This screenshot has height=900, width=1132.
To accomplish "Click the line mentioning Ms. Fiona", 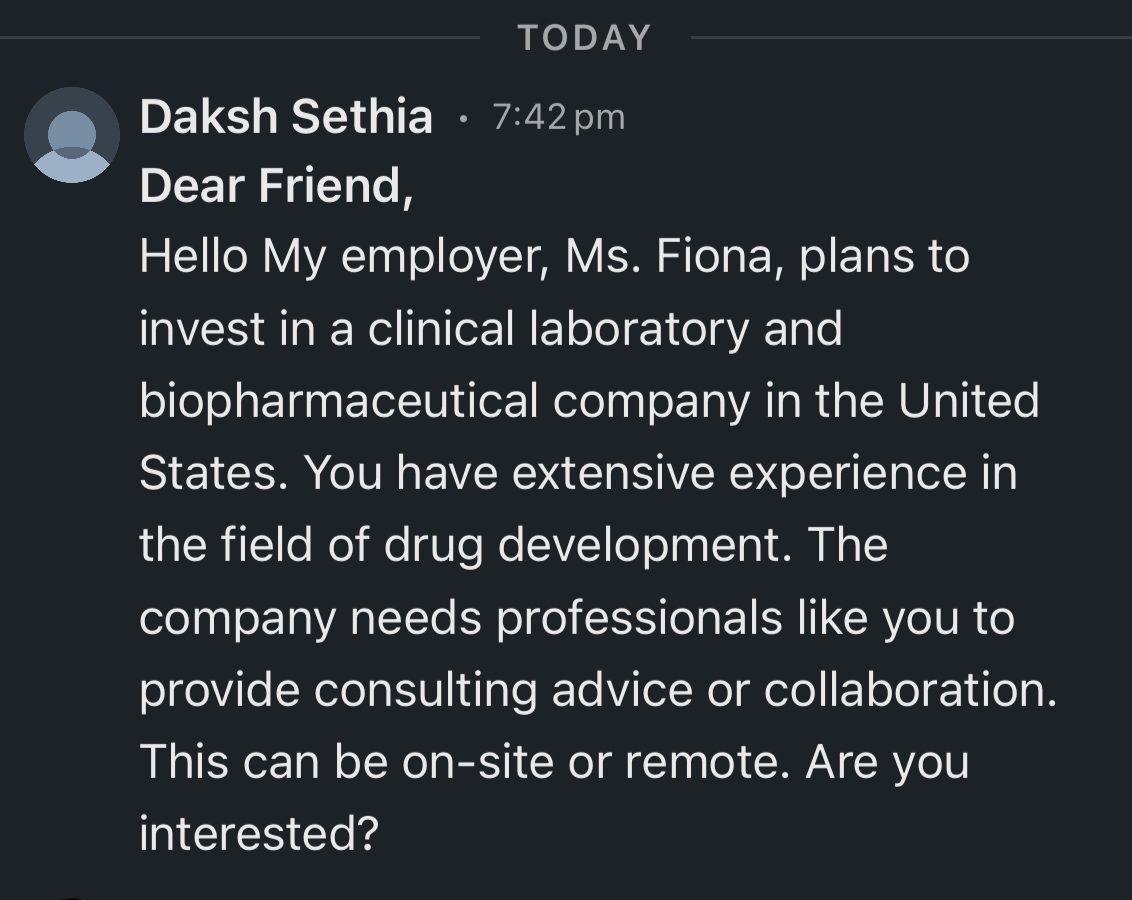I will [x=554, y=258].
